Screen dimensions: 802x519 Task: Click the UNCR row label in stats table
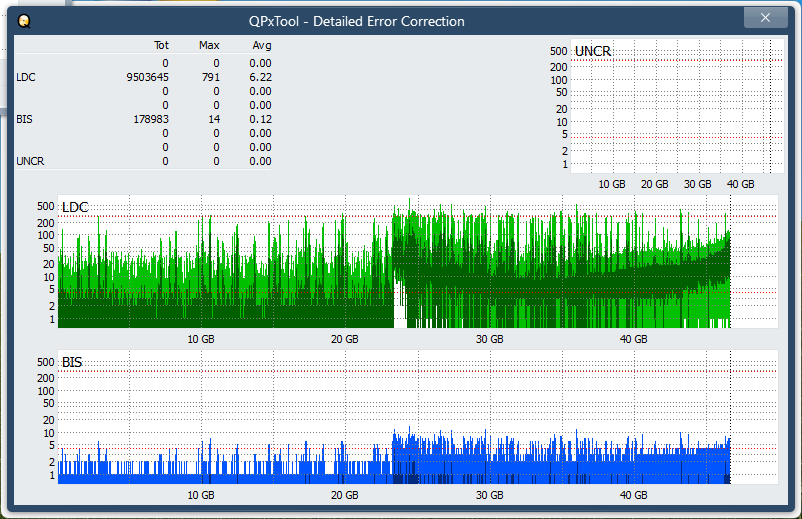(x=30, y=161)
